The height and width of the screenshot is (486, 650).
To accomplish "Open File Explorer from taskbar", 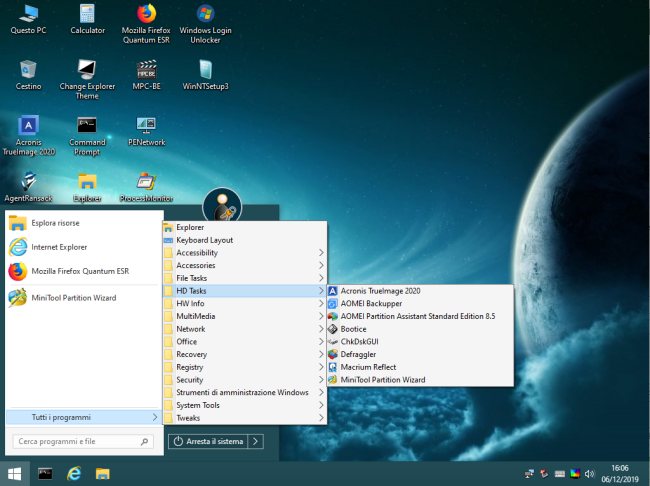I will pyautogui.click(x=102, y=474).
